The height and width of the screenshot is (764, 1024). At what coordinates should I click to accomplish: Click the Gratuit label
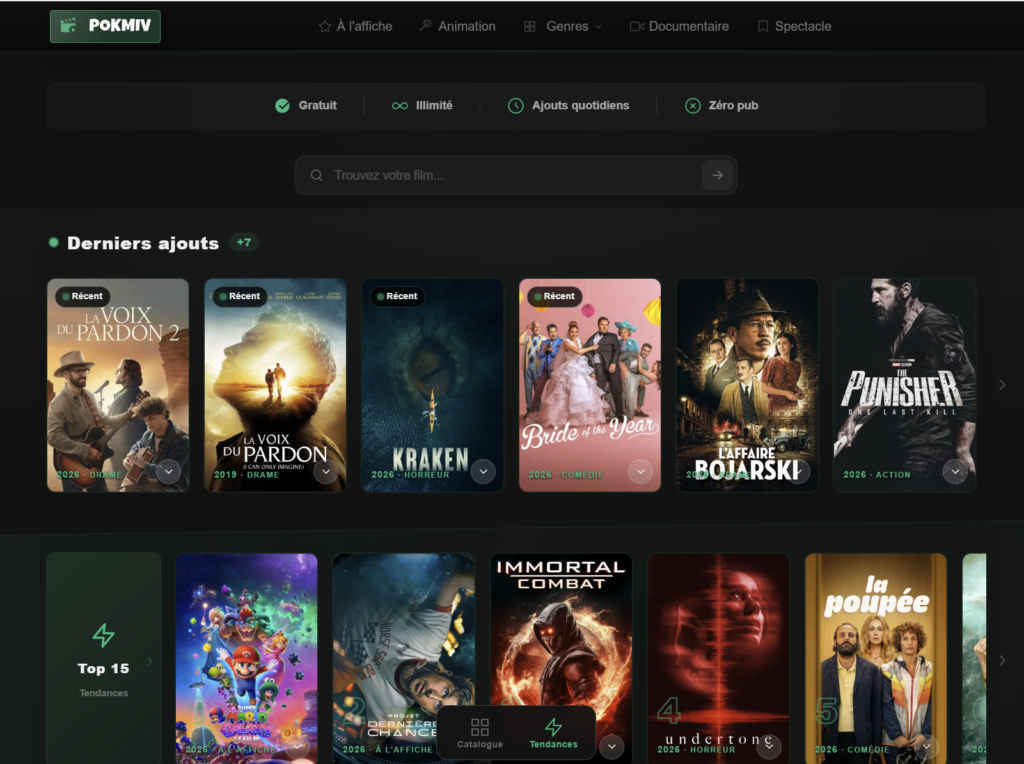317,106
